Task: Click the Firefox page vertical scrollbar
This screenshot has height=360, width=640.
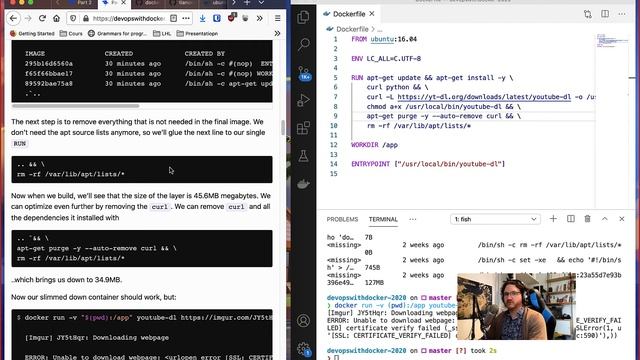Action: (x=283, y=127)
